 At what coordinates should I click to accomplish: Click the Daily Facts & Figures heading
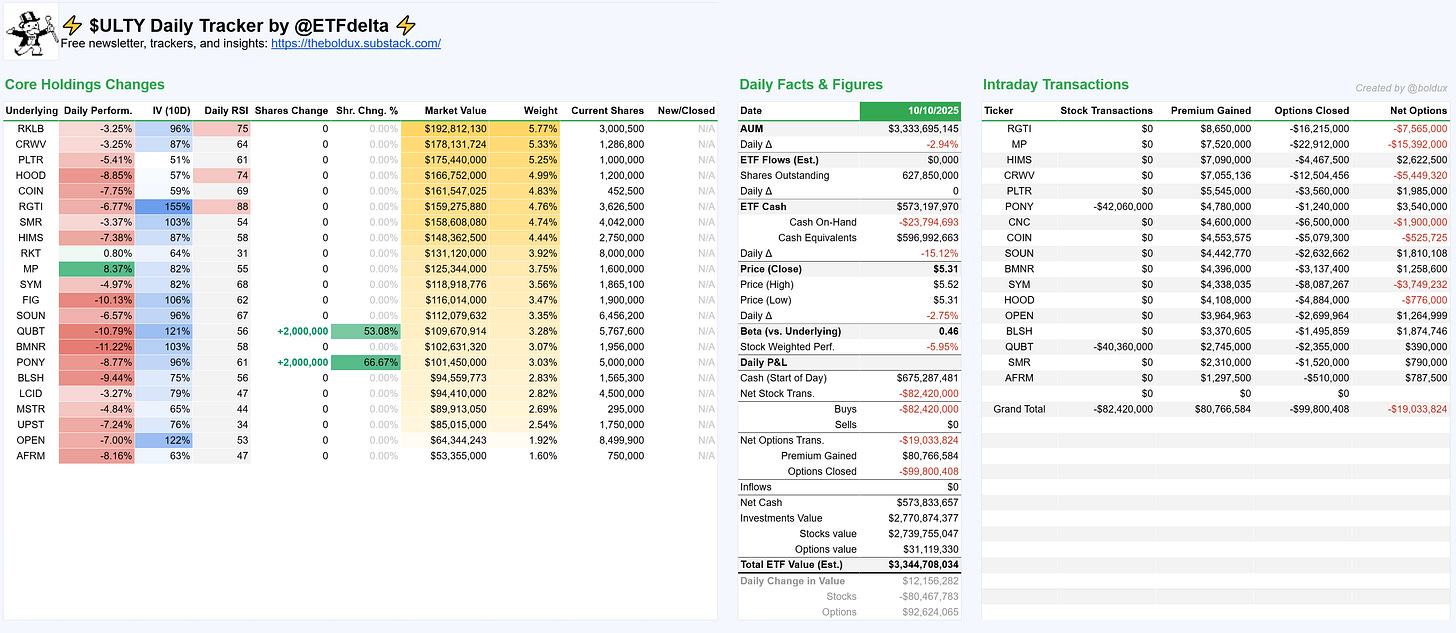click(x=811, y=85)
